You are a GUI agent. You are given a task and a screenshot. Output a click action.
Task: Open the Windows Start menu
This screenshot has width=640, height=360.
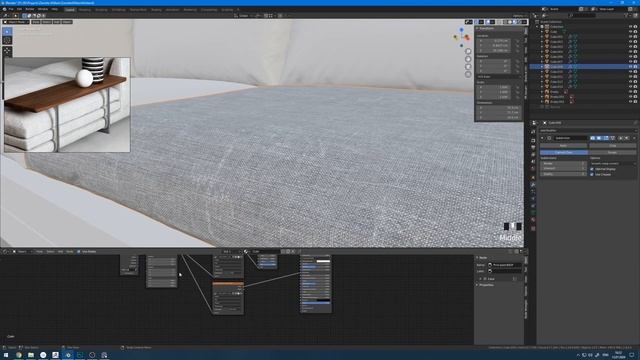[6, 355]
